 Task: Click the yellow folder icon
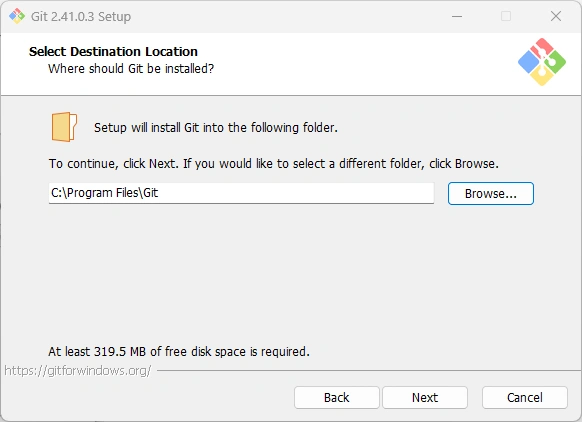(64, 127)
